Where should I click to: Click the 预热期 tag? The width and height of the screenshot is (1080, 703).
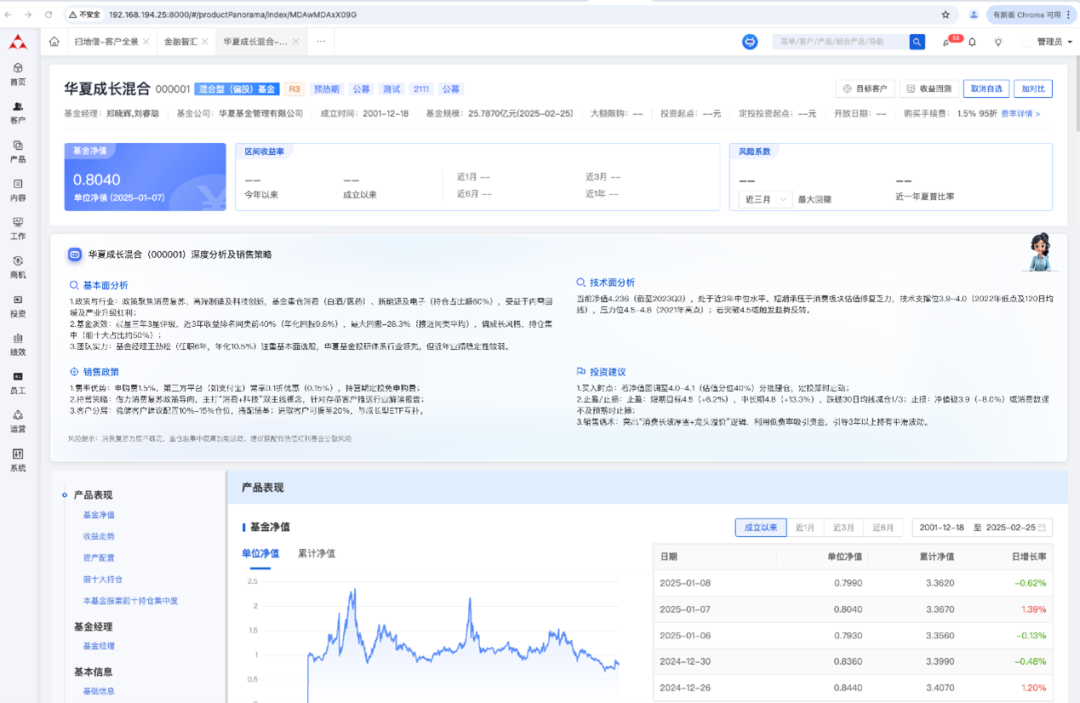(326, 89)
